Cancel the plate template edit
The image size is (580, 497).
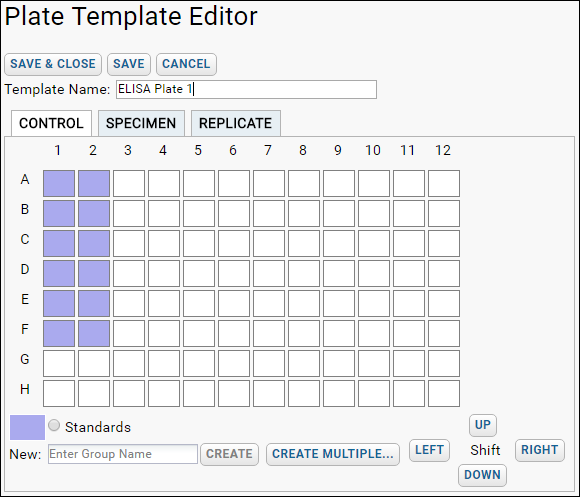(186, 64)
